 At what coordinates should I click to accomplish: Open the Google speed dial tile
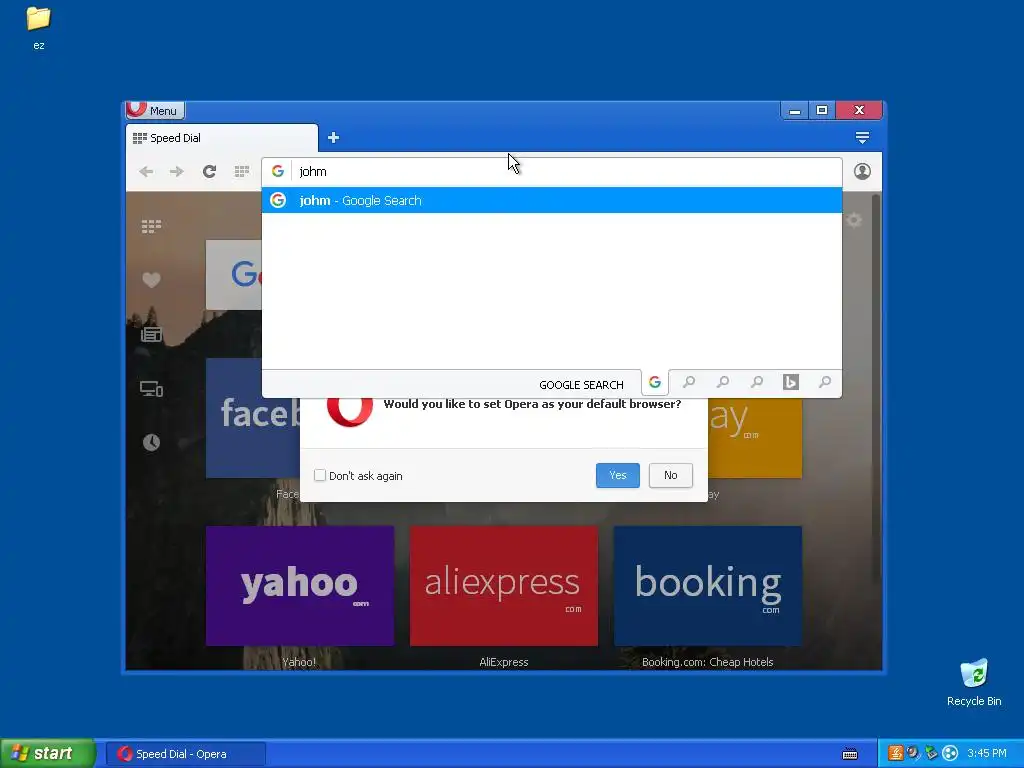click(234, 275)
